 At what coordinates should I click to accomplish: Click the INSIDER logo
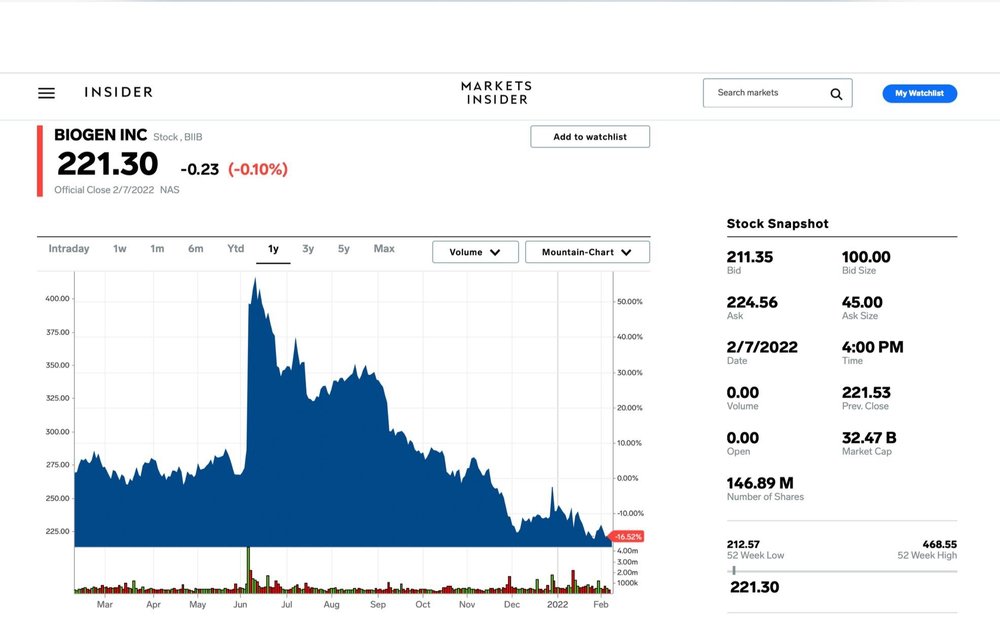coord(119,92)
